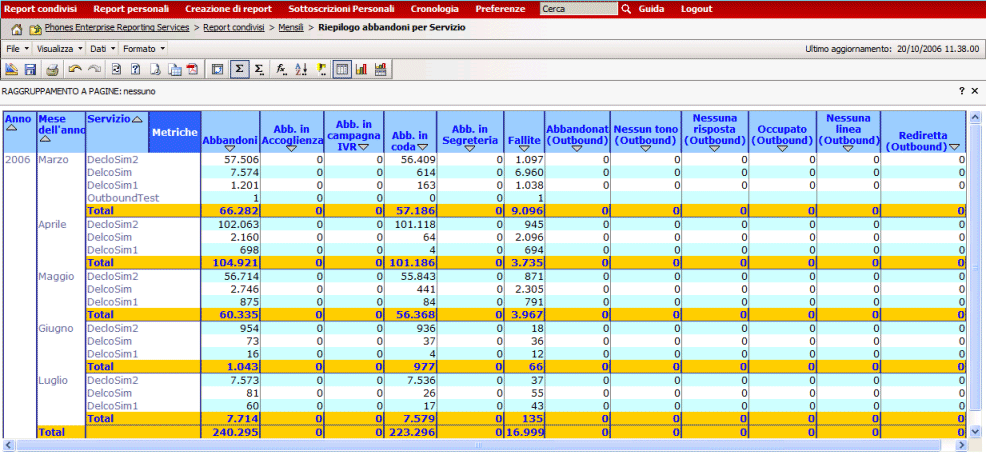Click the vertical scrollbar up arrow
Image resolution: width=986 pixels, height=455 pixels.
click(975, 118)
